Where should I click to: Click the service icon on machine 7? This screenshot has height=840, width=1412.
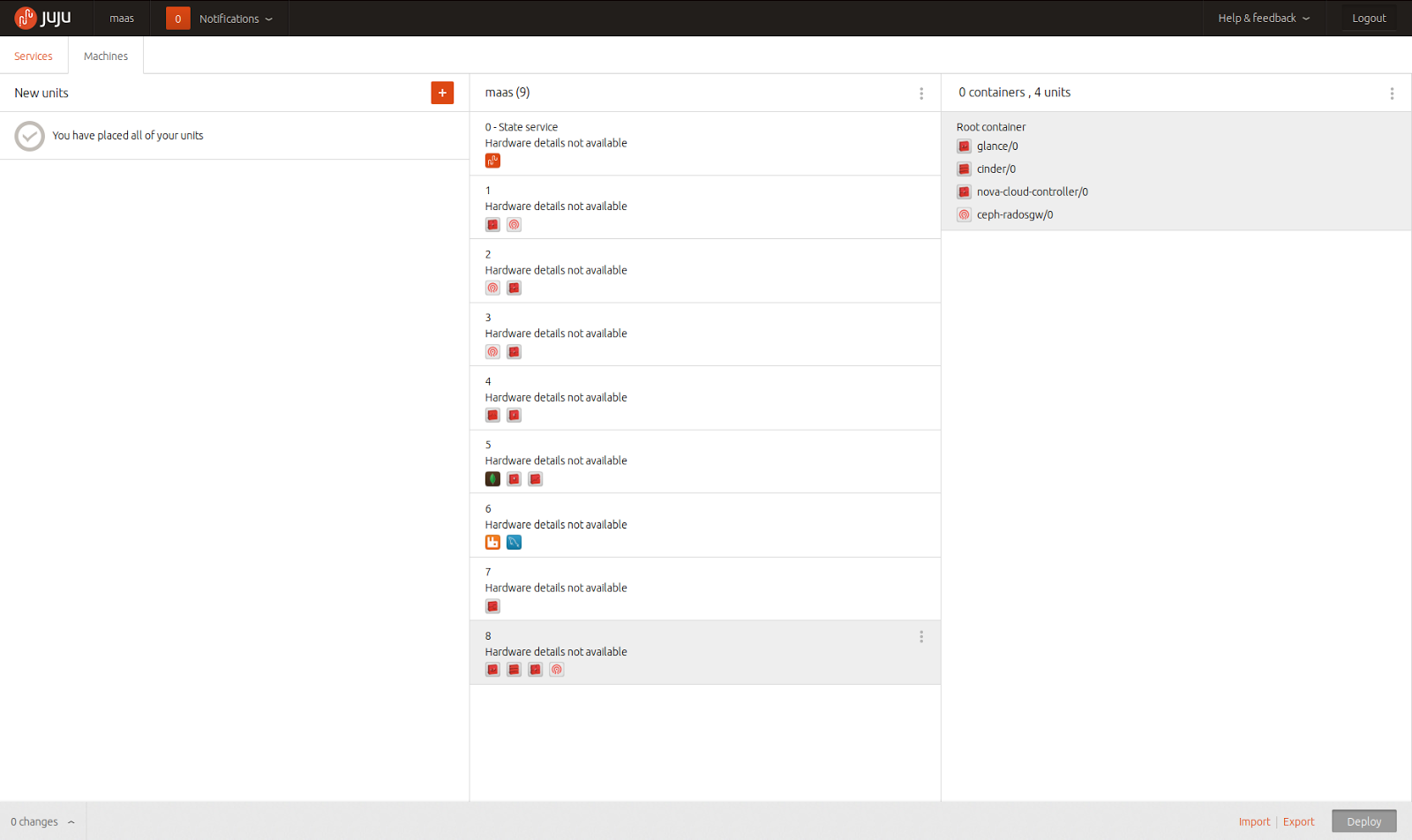pos(492,606)
